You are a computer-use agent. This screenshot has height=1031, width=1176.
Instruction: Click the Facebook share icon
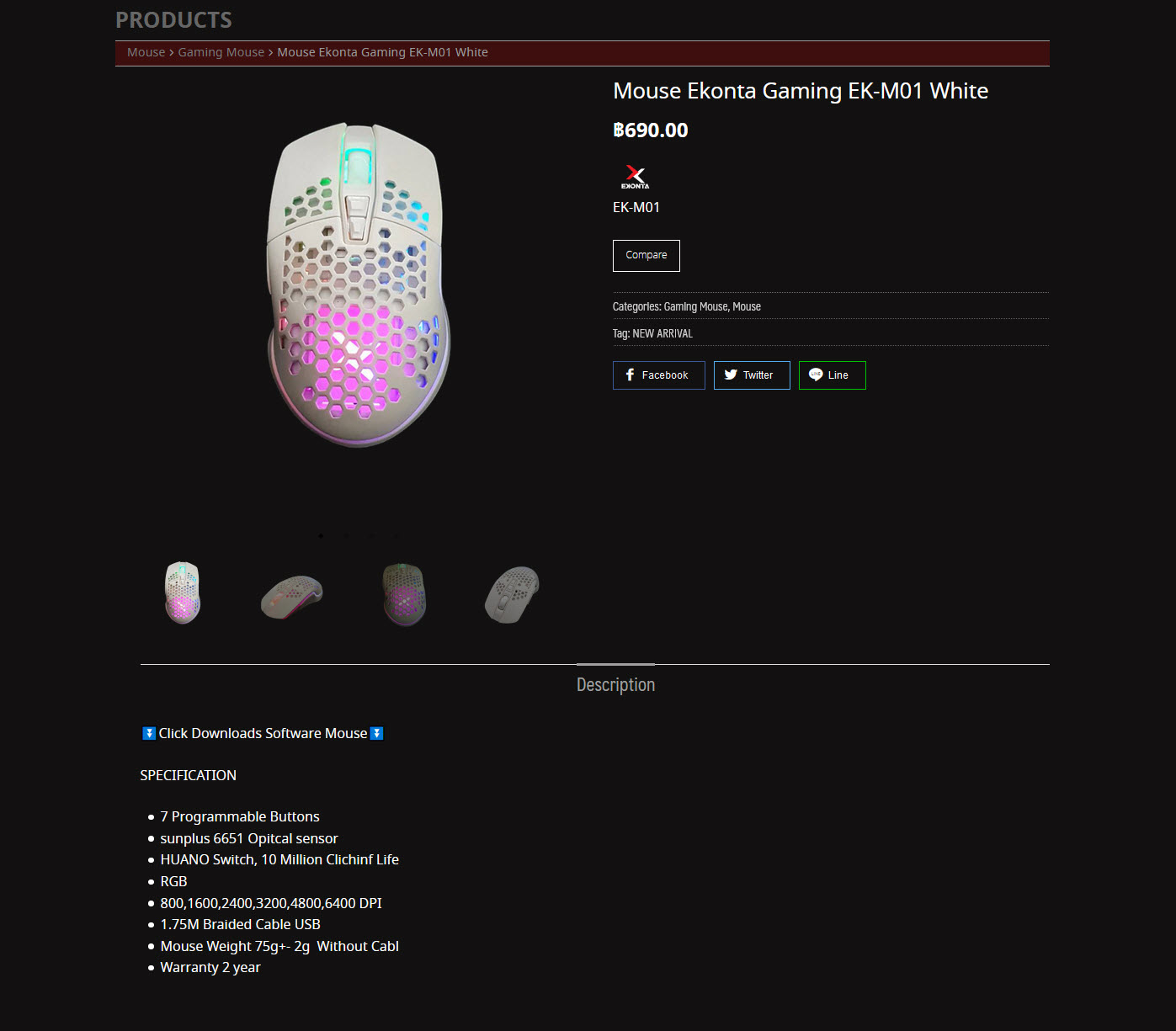click(630, 375)
